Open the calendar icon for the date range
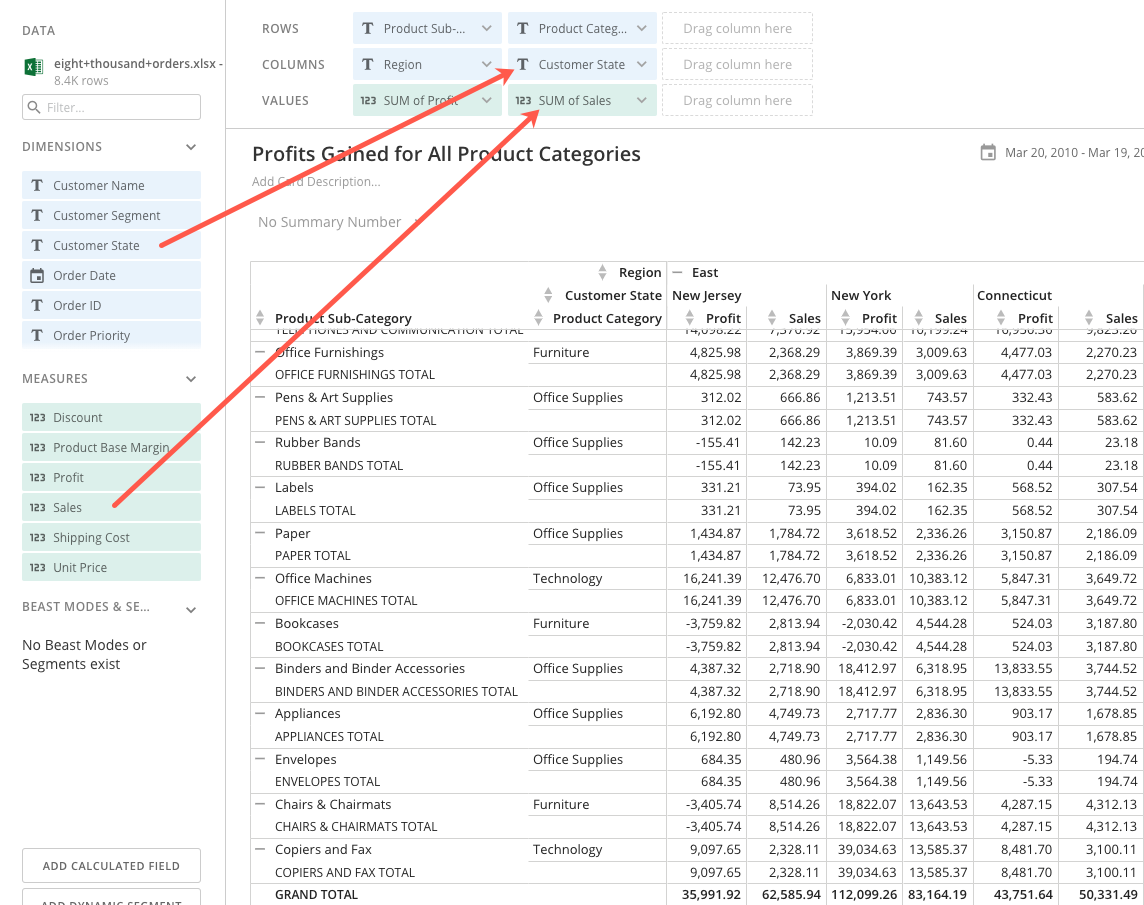Screen dimensions: 1144x905 pos(989,153)
